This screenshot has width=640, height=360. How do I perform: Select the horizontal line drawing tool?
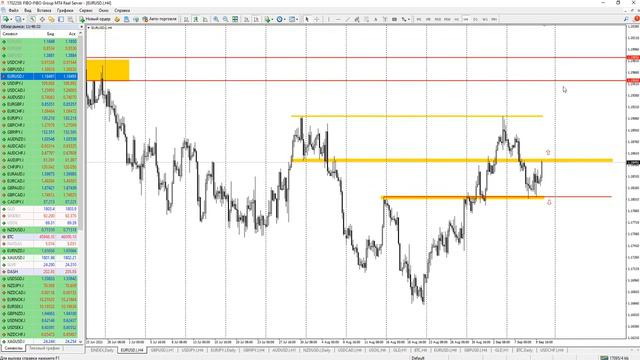(x=338, y=19)
